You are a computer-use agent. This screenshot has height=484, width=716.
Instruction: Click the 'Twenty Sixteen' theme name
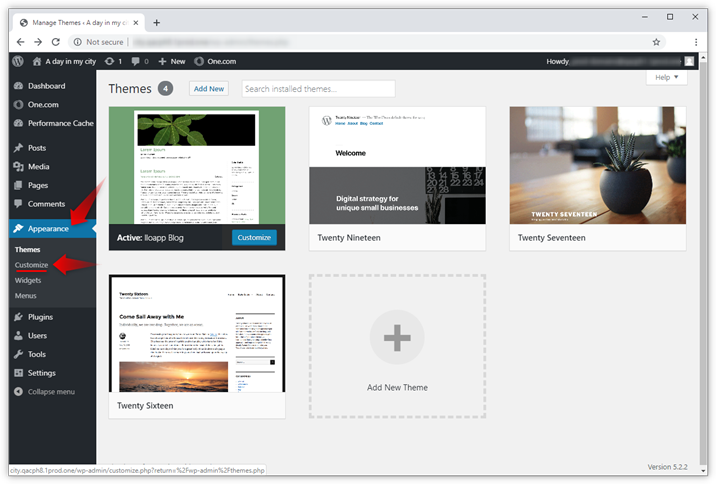(x=145, y=405)
